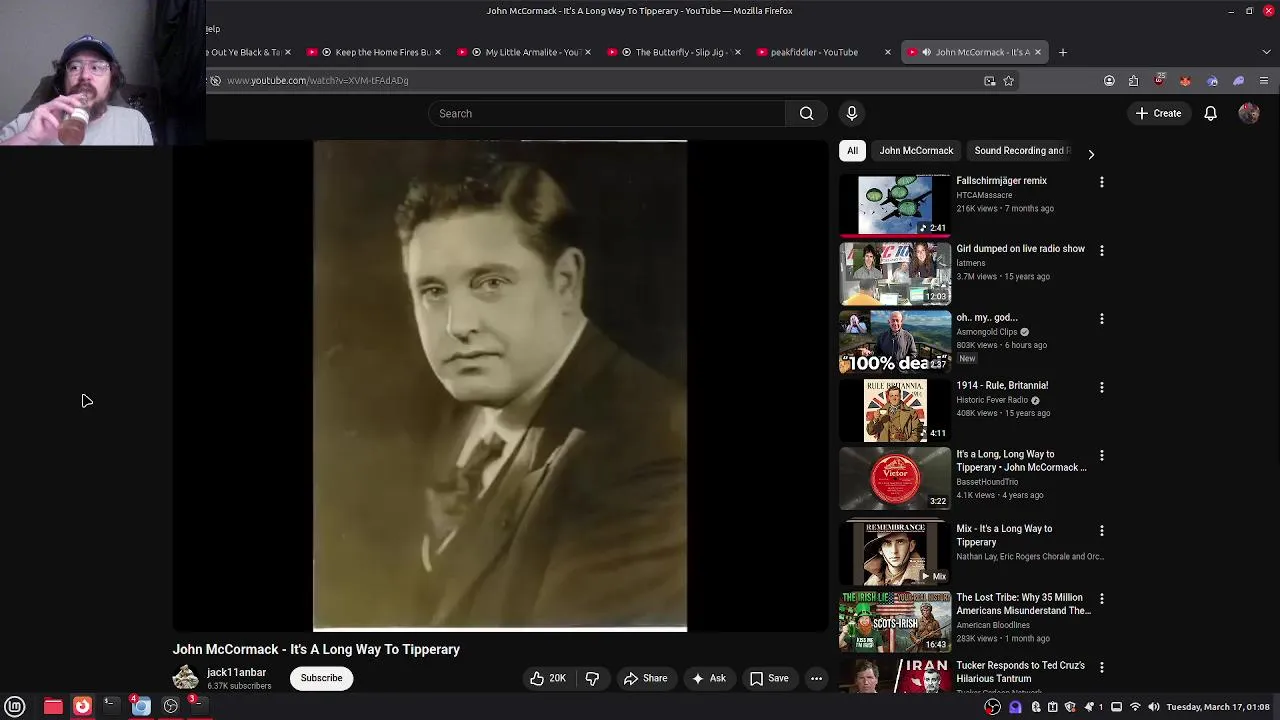Open YouTube notifications bell
Screen dimensions: 1280x720
[x=1210, y=113]
